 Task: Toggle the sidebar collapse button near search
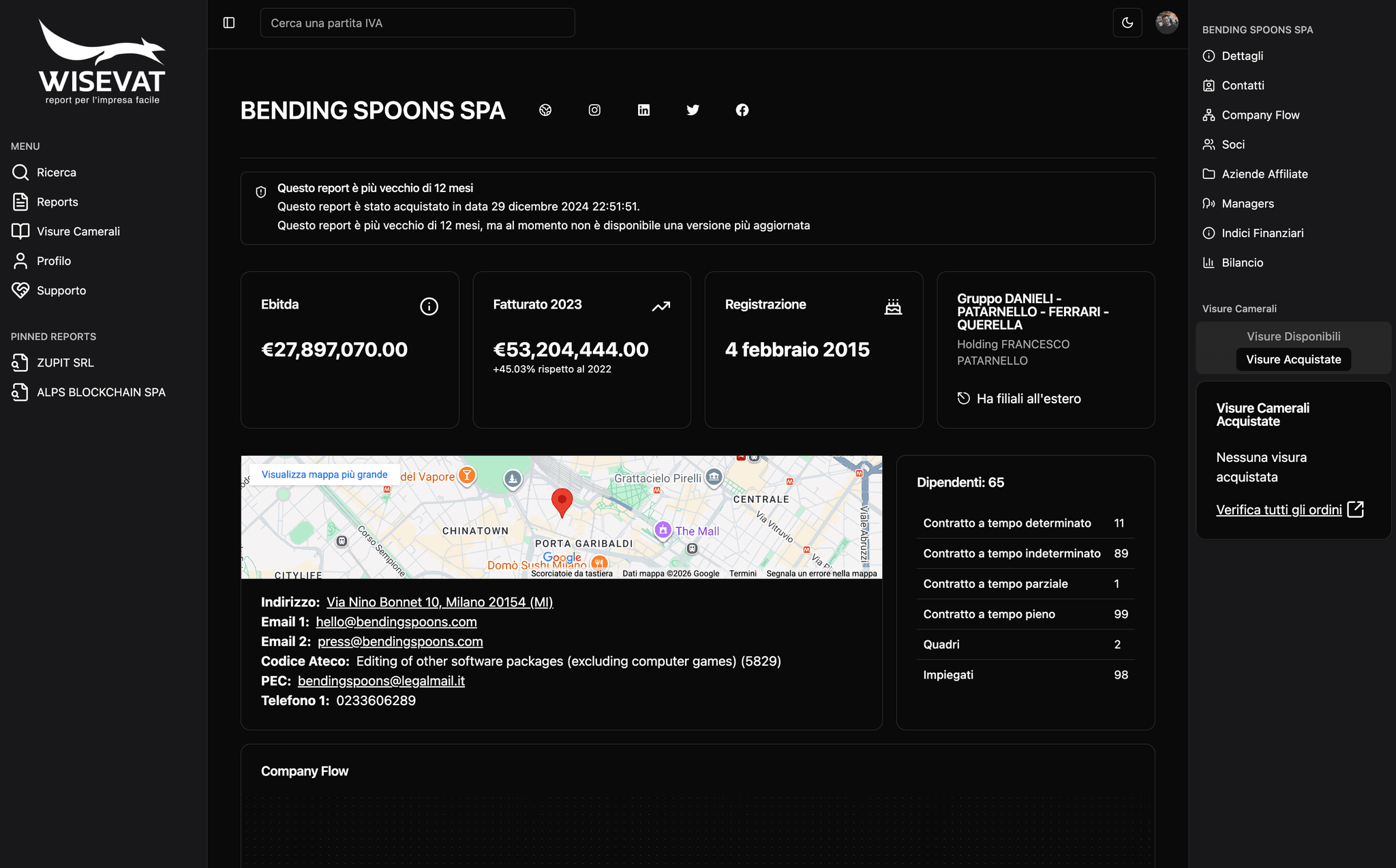click(228, 22)
